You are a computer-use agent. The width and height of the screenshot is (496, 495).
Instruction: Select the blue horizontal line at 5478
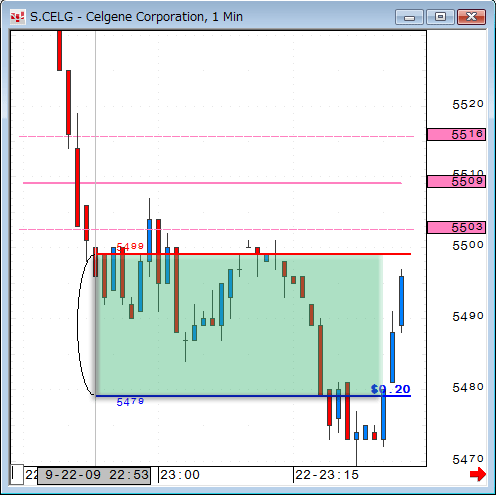pos(253,396)
